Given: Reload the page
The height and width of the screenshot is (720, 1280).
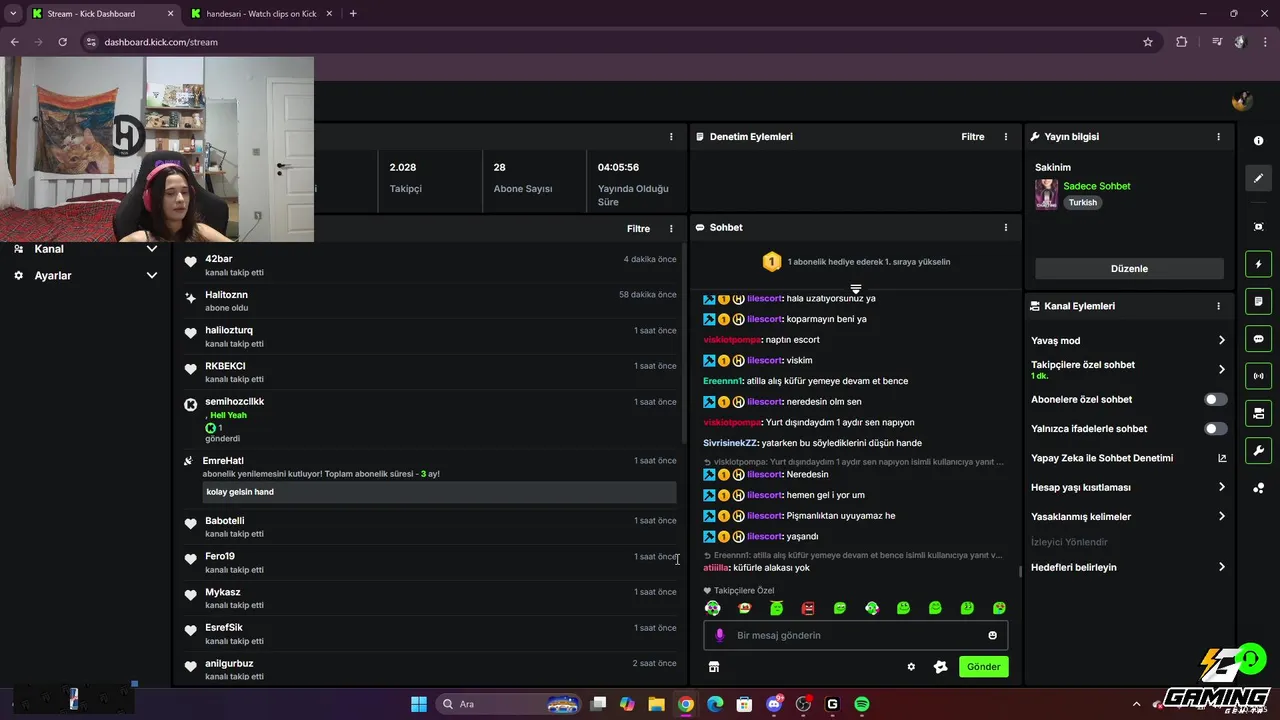Looking at the screenshot, I should pos(63,42).
